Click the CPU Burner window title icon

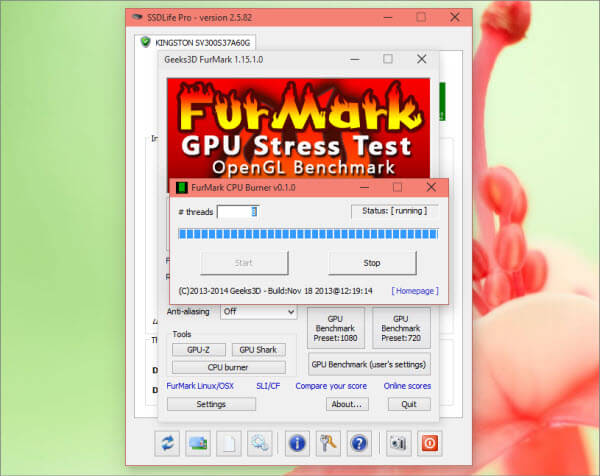181,187
